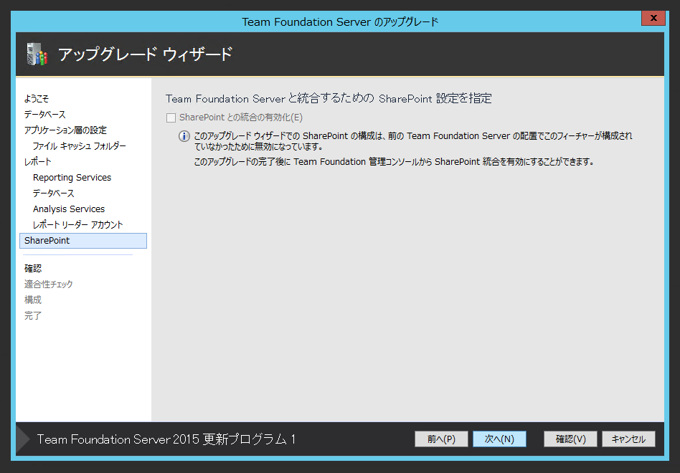Select the レポート リーダー アカウント step
Image resolution: width=680 pixels, height=473 pixels.
(x=78, y=225)
